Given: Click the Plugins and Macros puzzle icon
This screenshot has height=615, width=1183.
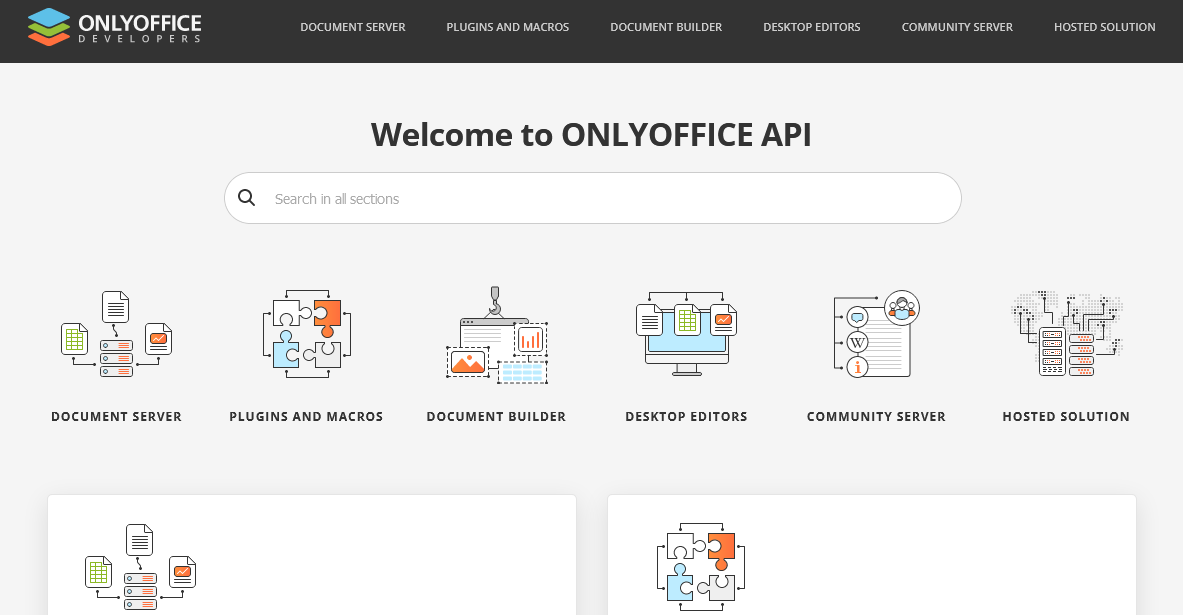Looking at the screenshot, I should click(x=306, y=334).
